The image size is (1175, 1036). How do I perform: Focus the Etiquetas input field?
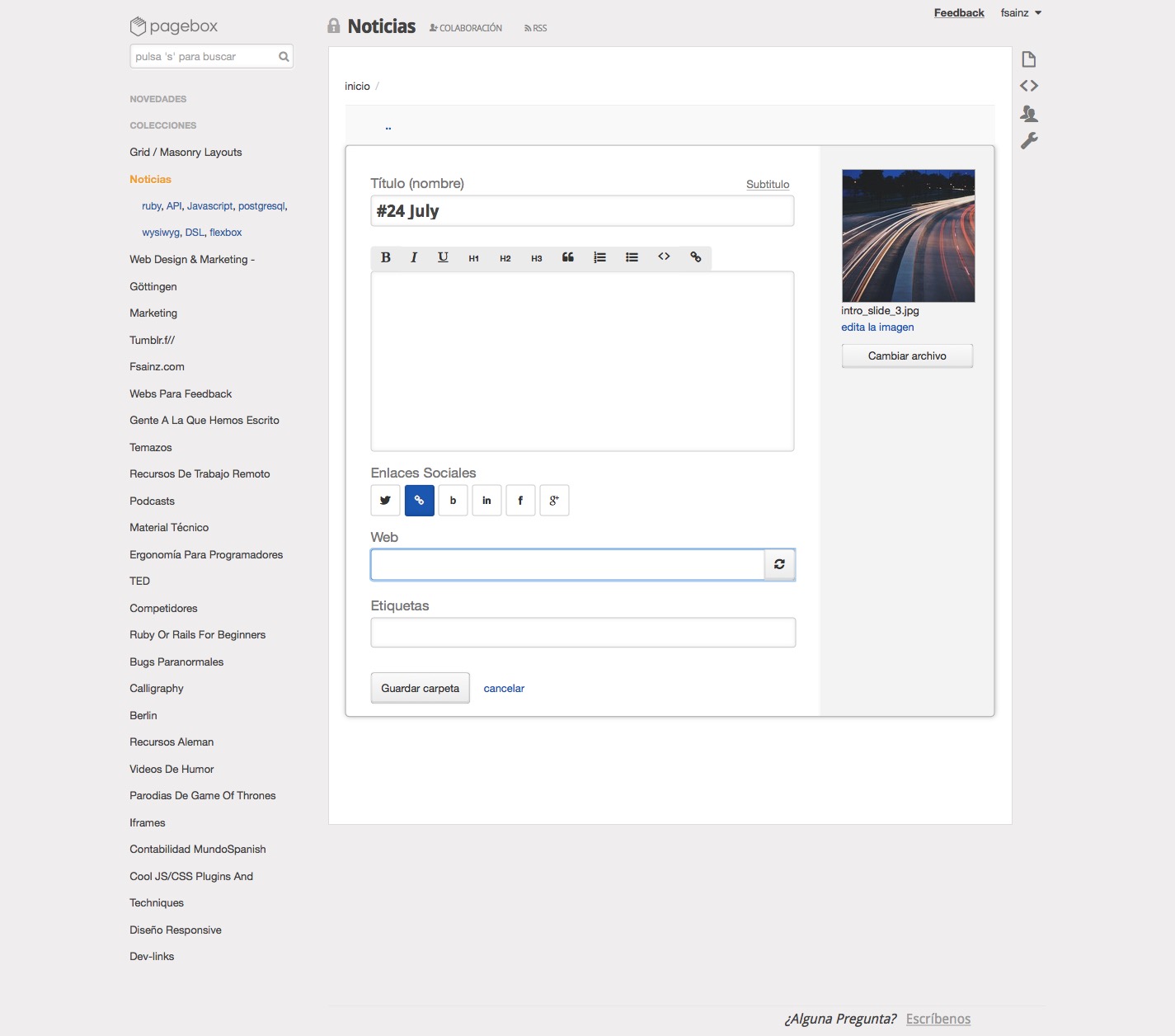(583, 633)
